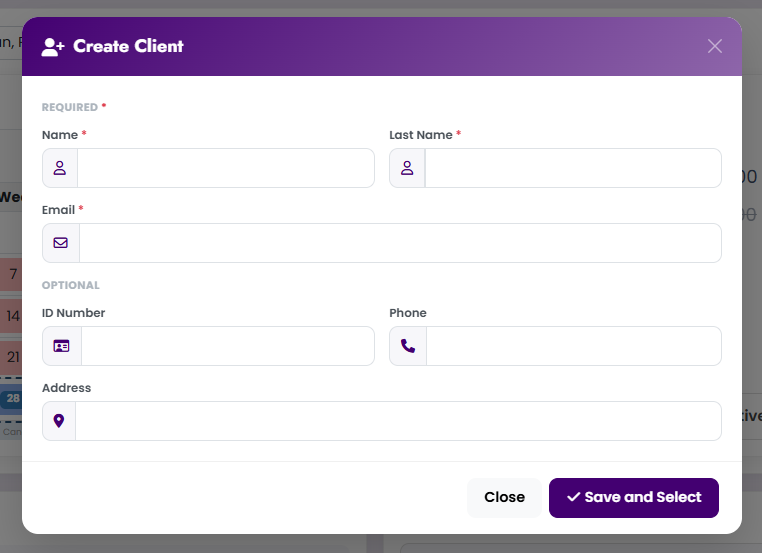Click the ID card icon
This screenshot has height=553, width=762.
[x=61, y=346]
